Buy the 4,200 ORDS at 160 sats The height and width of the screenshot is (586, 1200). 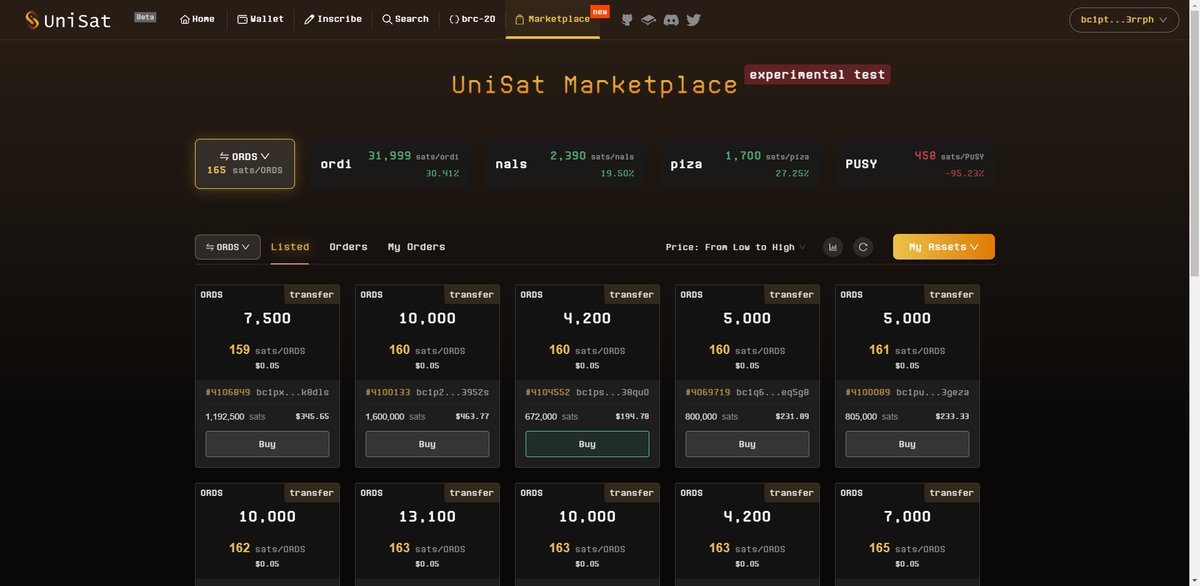(x=587, y=444)
